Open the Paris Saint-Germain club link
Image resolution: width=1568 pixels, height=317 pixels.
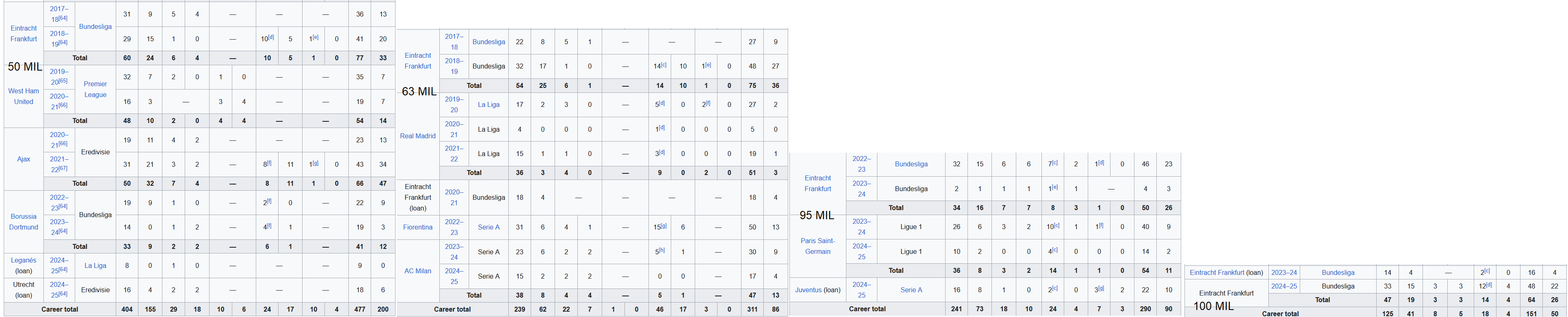click(x=817, y=246)
